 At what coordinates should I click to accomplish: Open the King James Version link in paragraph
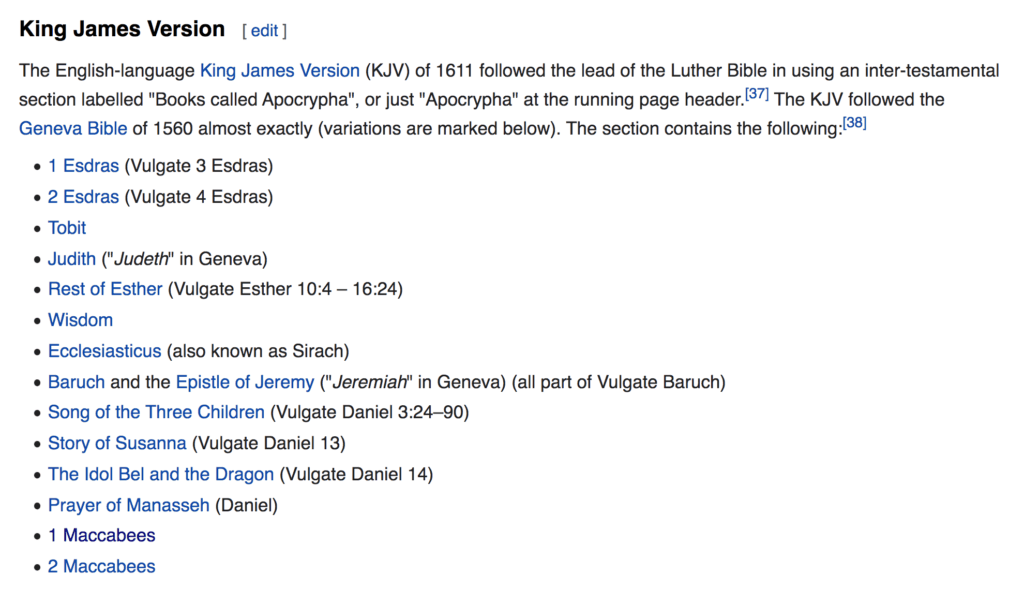click(279, 71)
